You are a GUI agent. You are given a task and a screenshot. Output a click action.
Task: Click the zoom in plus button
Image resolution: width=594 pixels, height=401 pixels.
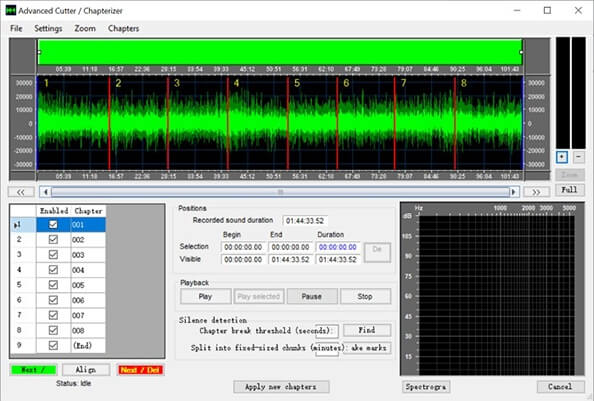562,157
